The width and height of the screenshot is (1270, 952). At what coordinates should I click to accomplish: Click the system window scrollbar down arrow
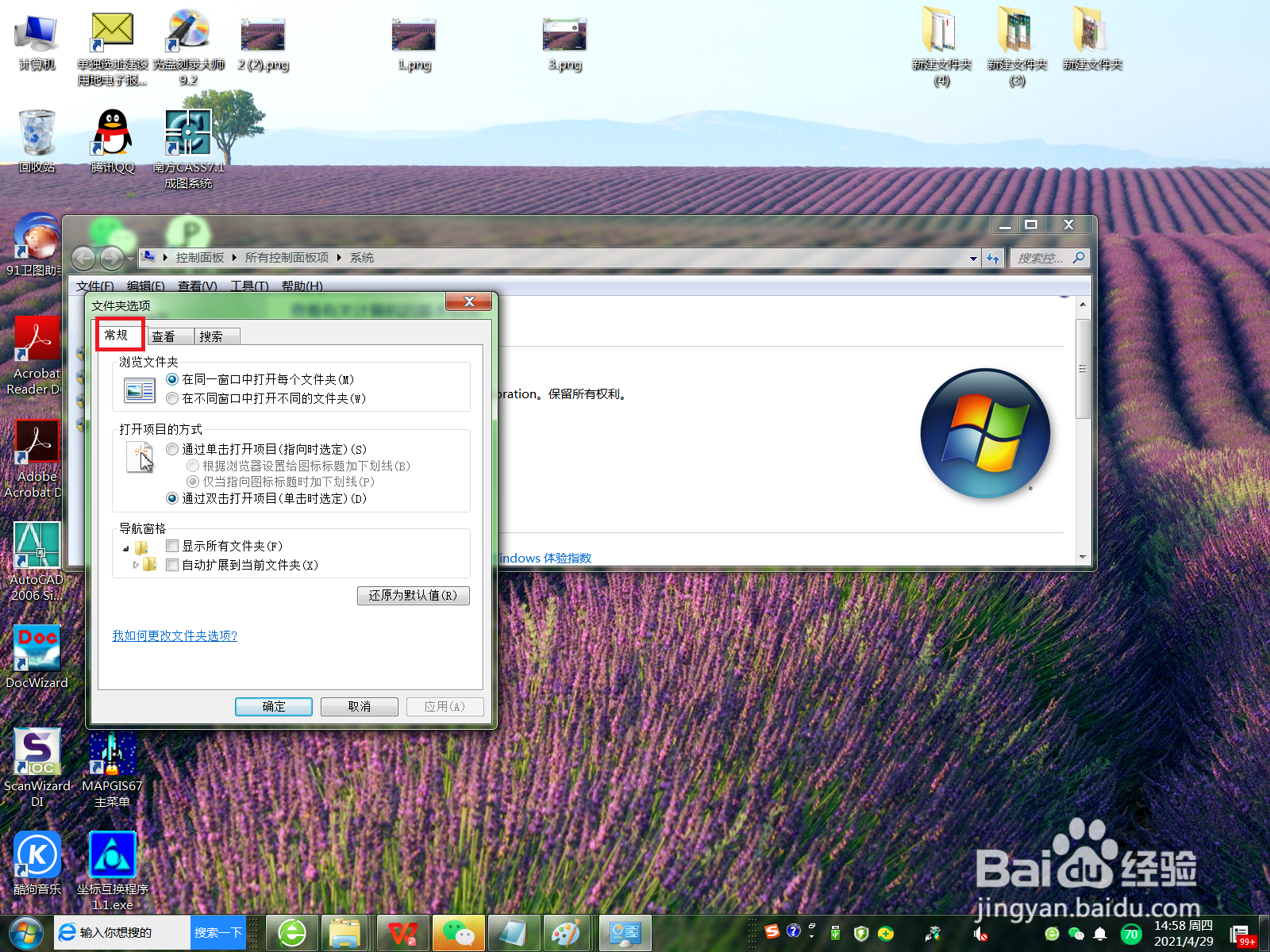(1083, 557)
